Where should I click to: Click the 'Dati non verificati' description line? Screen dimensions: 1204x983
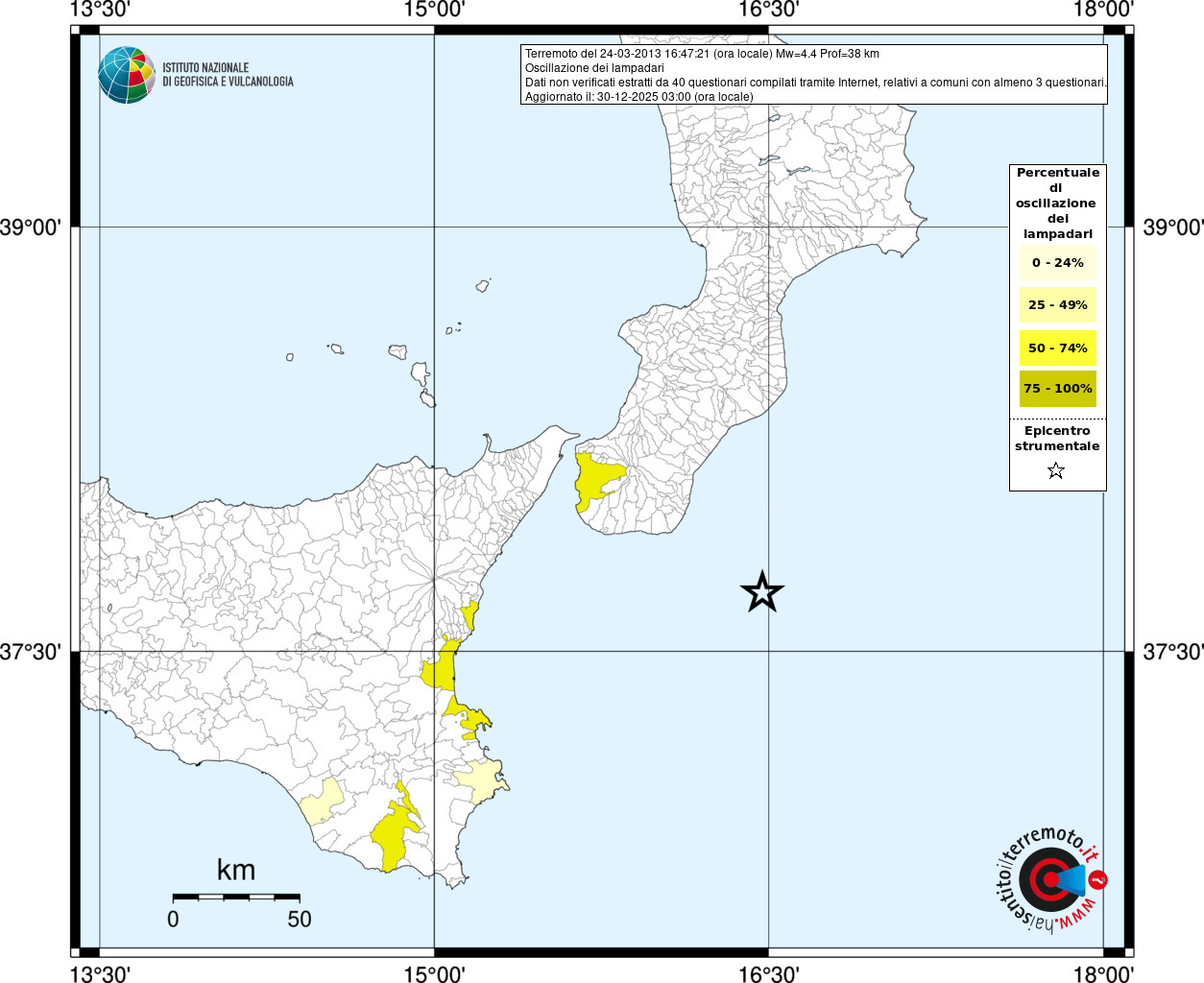click(815, 83)
